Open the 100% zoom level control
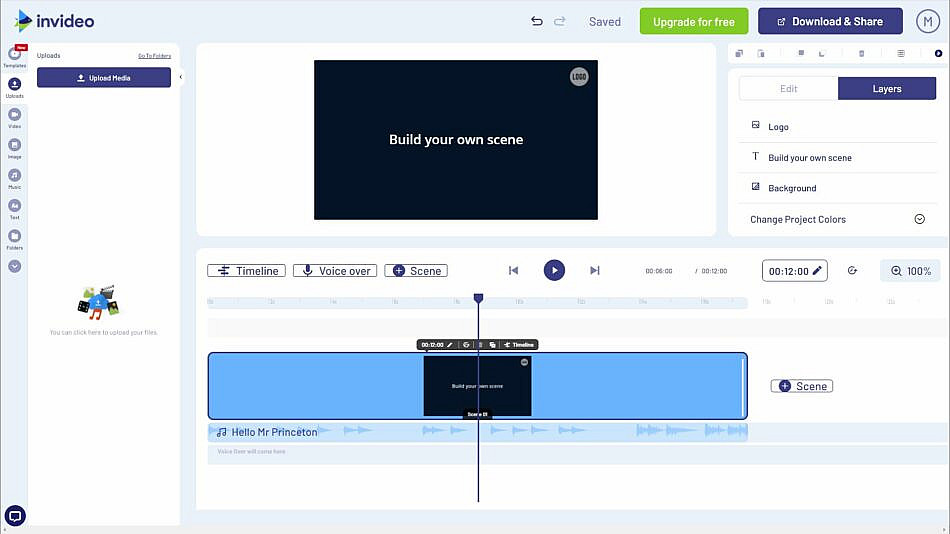Viewport: 950px width, 534px height. tap(910, 271)
